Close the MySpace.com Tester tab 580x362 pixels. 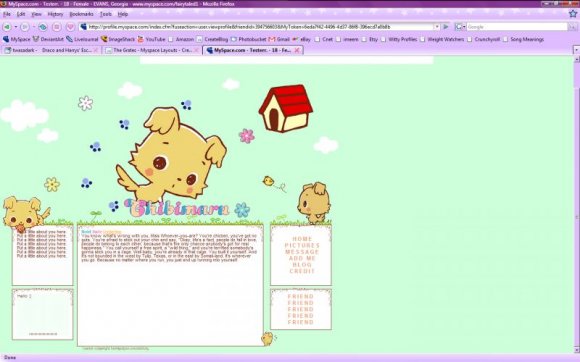point(296,50)
